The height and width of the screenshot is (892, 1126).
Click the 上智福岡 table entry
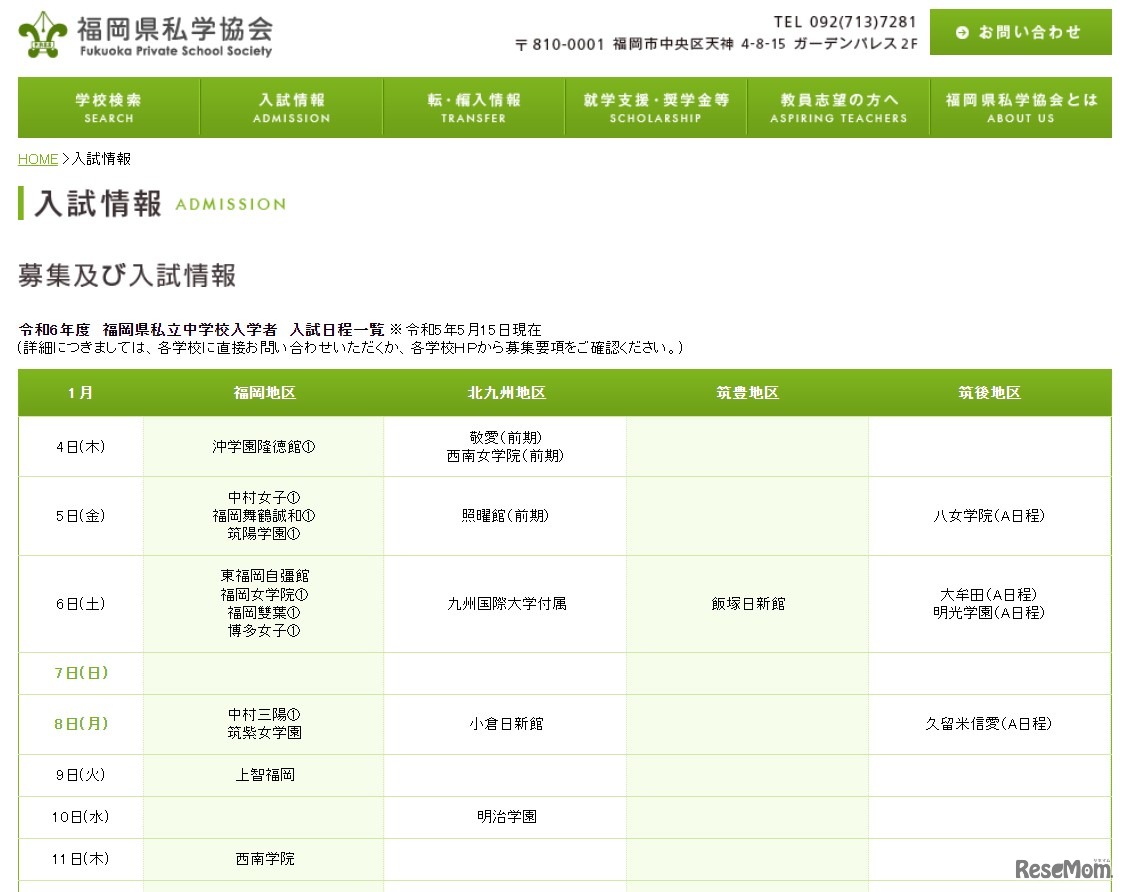coord(265,775)
